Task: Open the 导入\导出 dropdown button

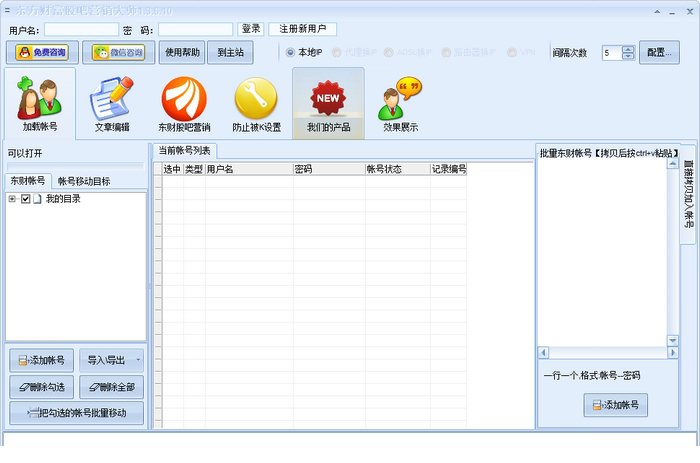Action: (x=111, y=360)
